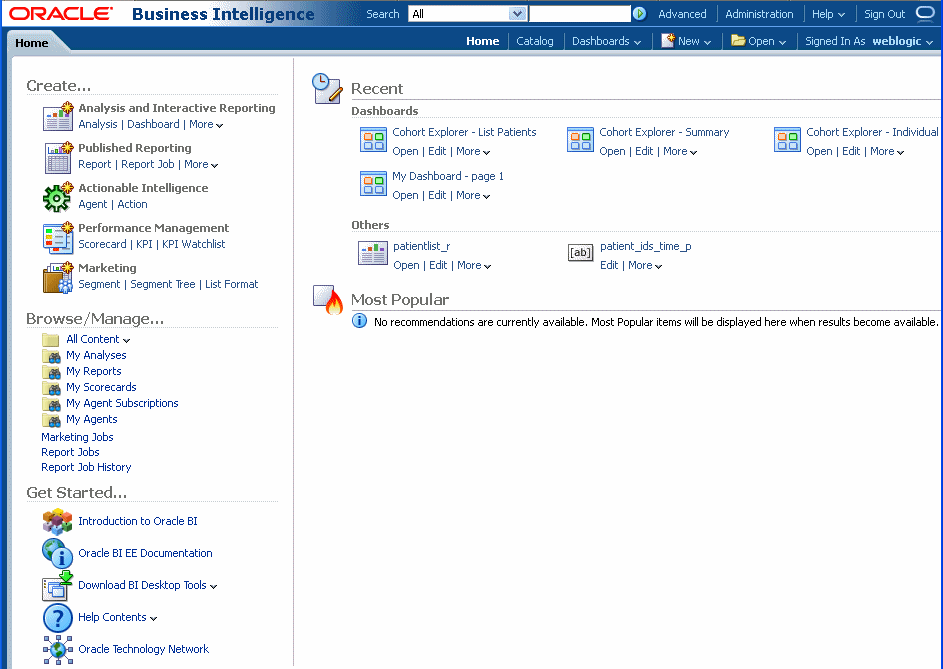943x669 pixels.
Task: Expand More for Cohort Explorer - Summary
Action: pyautogui.click(x=680, y=152)
